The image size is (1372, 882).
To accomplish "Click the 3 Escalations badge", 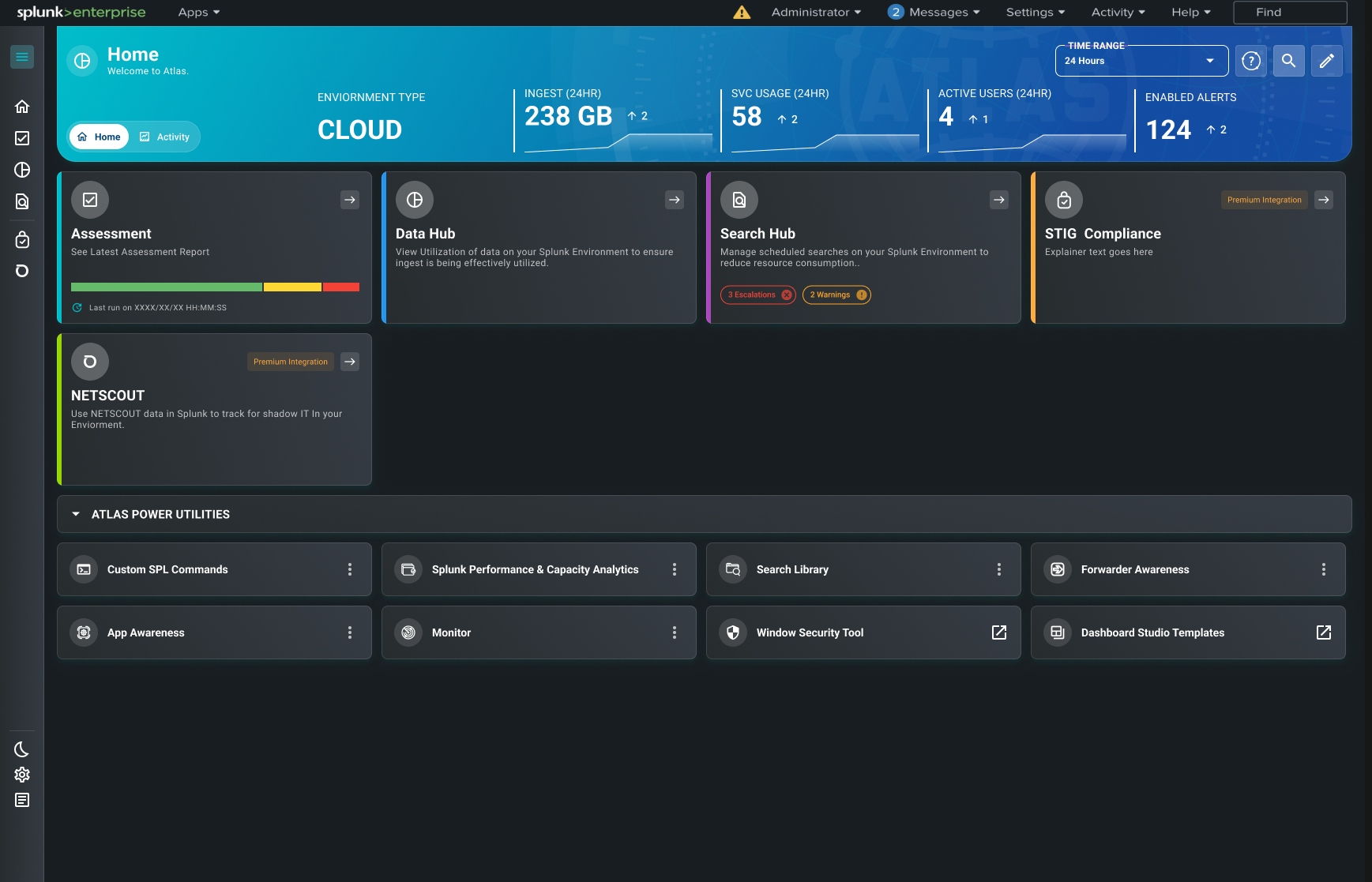I will click(x=758, y=295).
